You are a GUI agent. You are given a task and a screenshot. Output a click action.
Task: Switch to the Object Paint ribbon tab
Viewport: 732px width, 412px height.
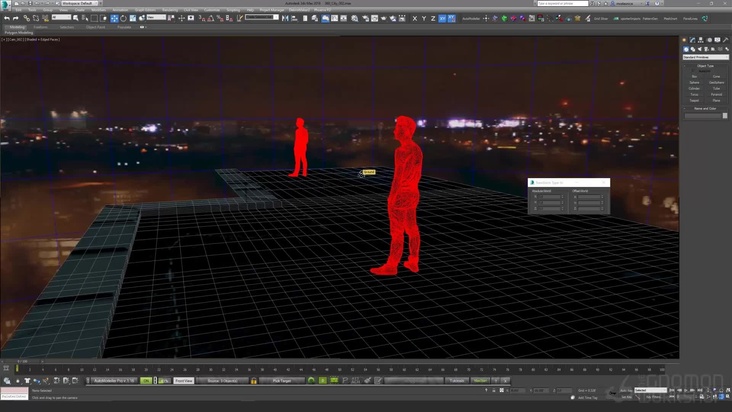click(x=95, y=27)
